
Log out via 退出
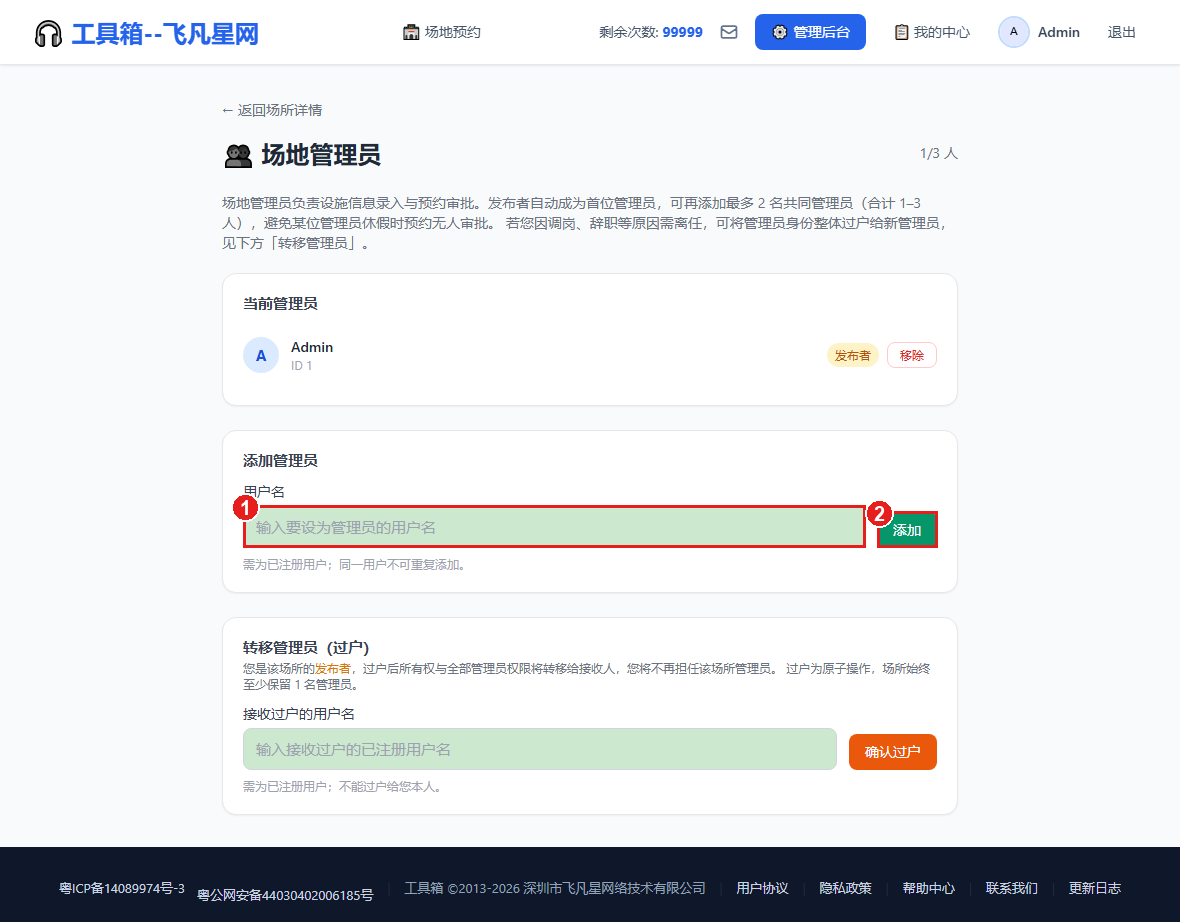(x=1121, y=32)
